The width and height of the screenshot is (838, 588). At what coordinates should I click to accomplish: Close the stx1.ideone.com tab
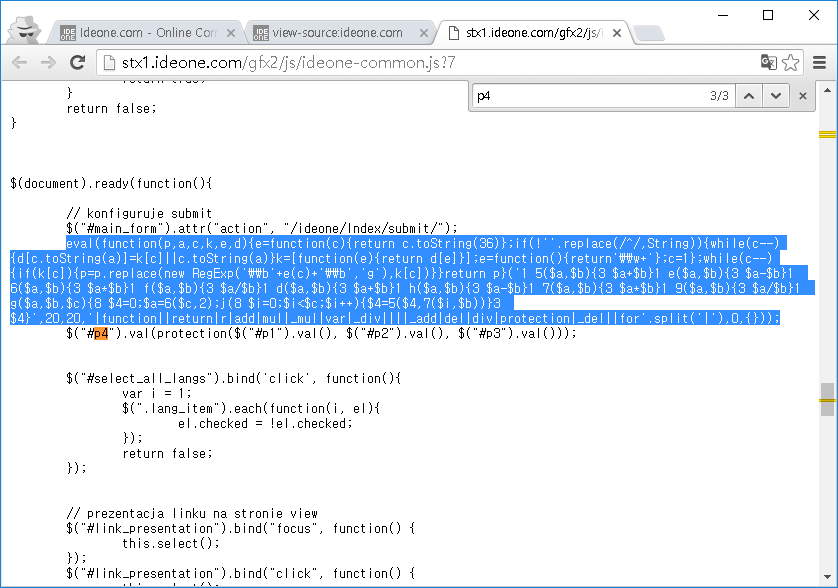click(617, 33)
